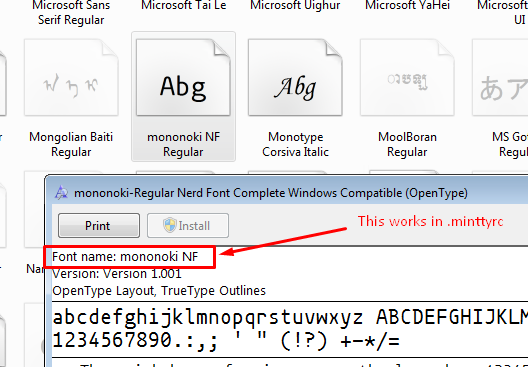Select the MS Gothic font icon

point(500,77)
